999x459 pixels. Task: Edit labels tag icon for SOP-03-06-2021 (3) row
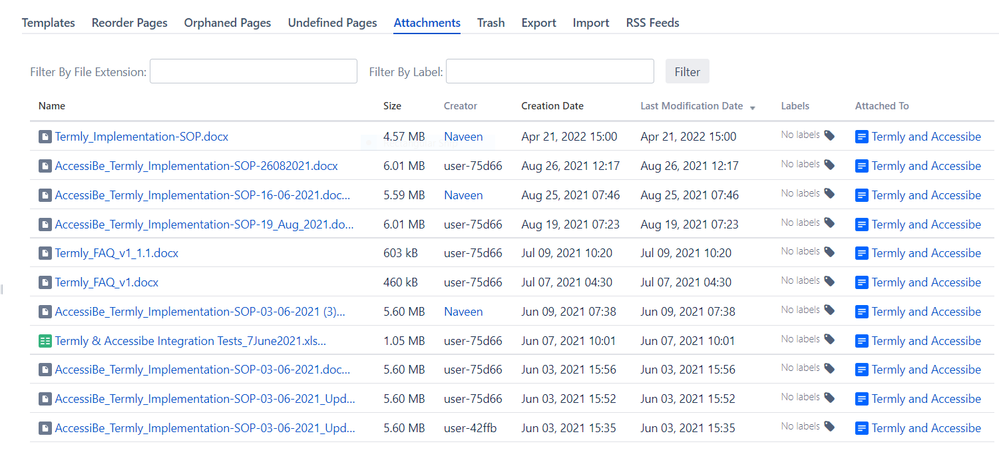[x=829, y=310]
